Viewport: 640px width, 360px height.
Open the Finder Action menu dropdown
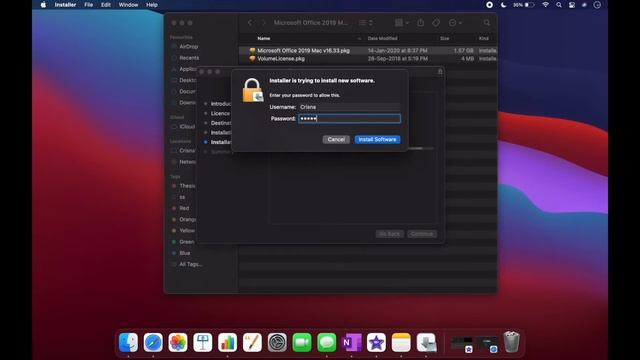pyautogui.click(x=455, y=23)
